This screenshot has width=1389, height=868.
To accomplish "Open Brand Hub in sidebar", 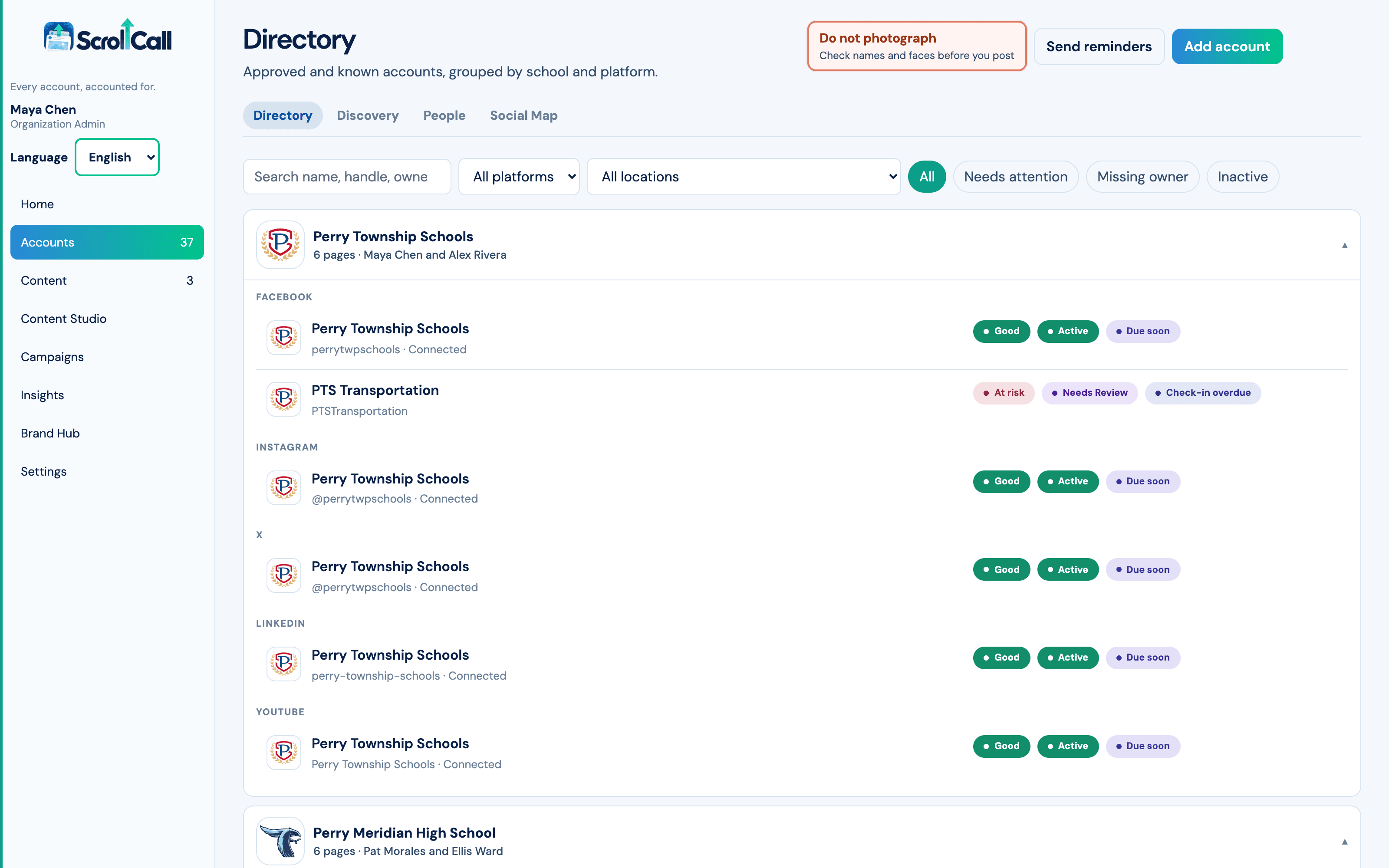I will (107, 434).
